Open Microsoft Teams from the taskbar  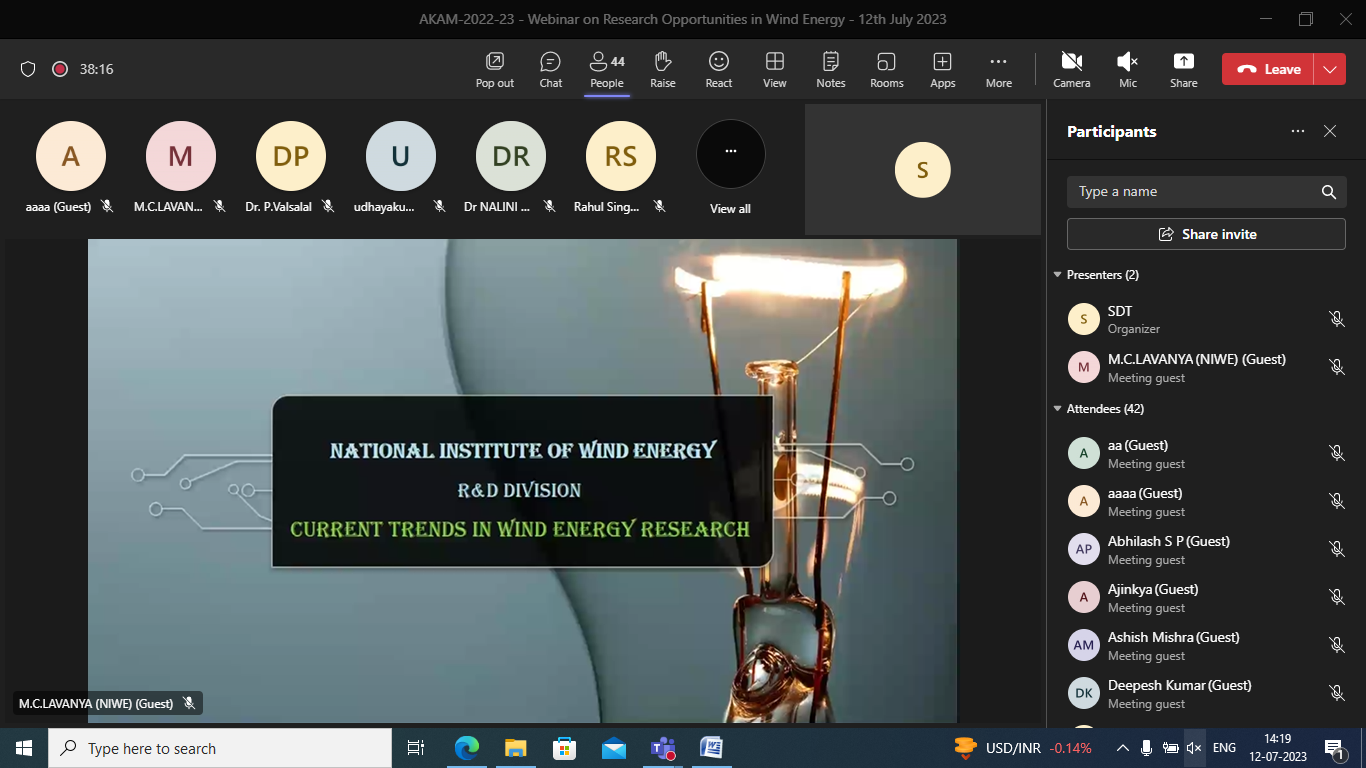[x=662, y=748]
